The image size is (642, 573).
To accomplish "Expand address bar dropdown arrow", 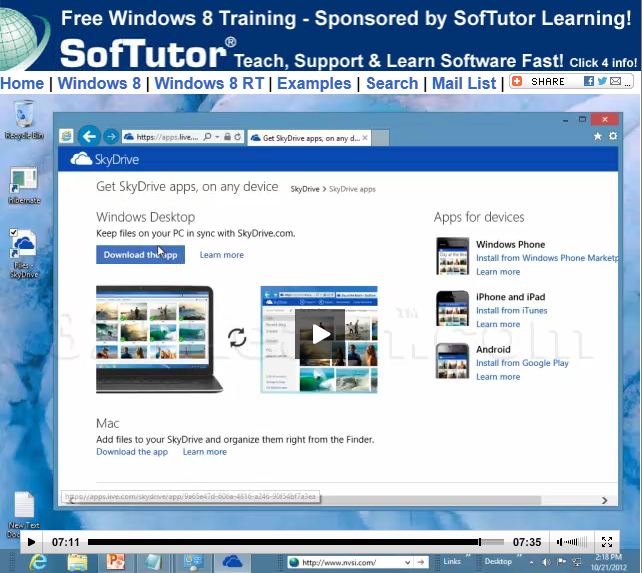I will point(217,137).
